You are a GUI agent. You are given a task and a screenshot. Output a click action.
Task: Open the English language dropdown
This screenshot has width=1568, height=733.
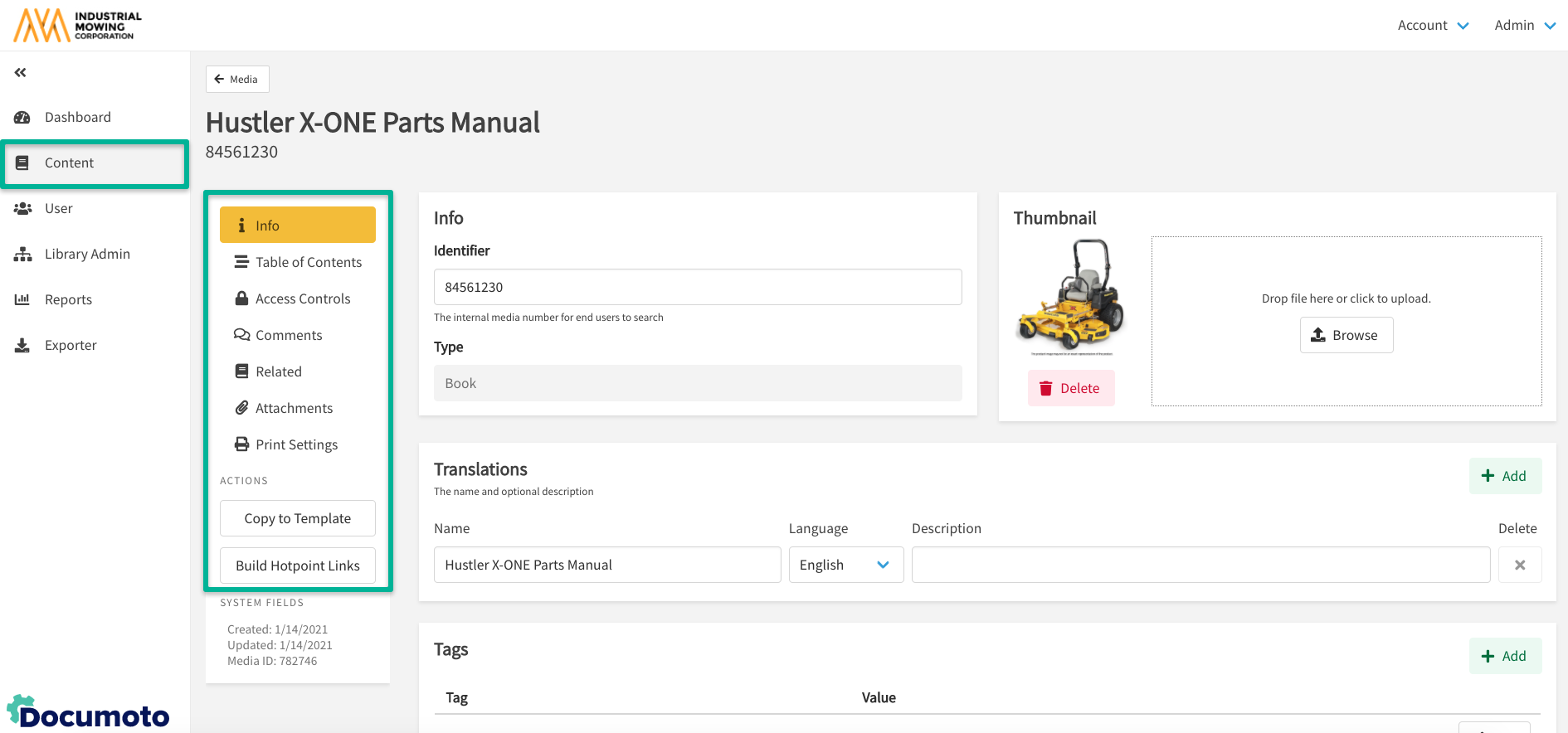[x=845, y=565]
